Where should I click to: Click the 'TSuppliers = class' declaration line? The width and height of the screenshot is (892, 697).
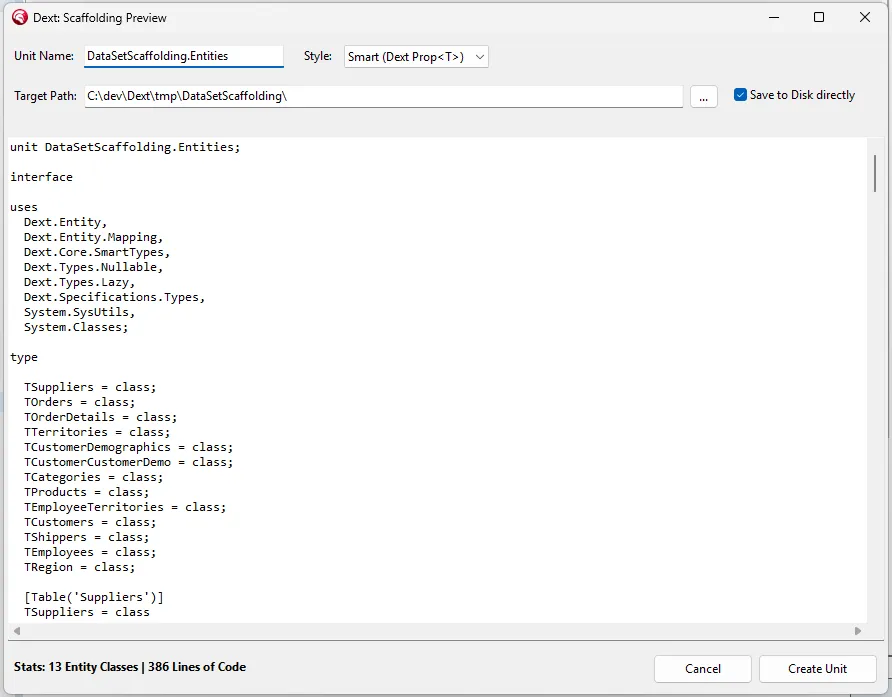point(86,612)
